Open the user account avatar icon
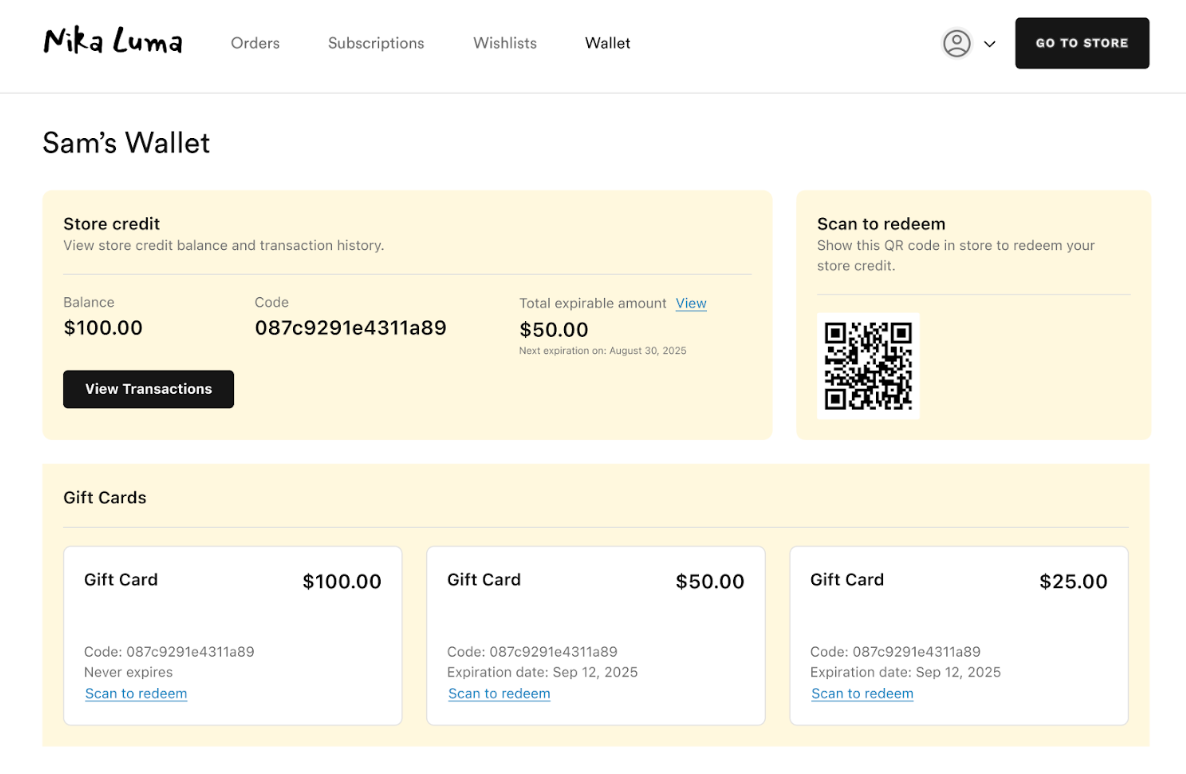 pos(957,43)
